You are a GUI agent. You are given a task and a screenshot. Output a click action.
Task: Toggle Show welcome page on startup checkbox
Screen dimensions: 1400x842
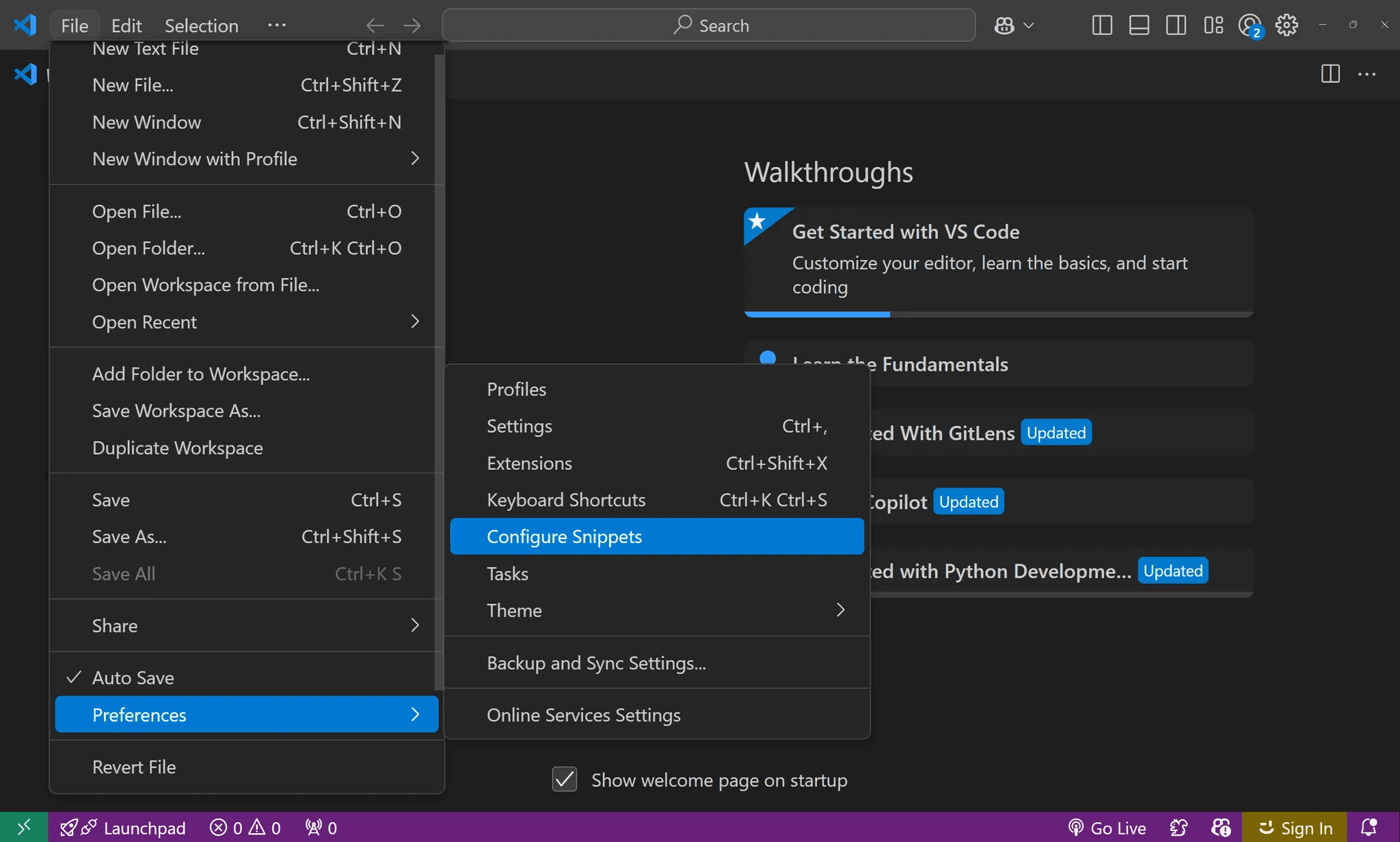(565, 779)
